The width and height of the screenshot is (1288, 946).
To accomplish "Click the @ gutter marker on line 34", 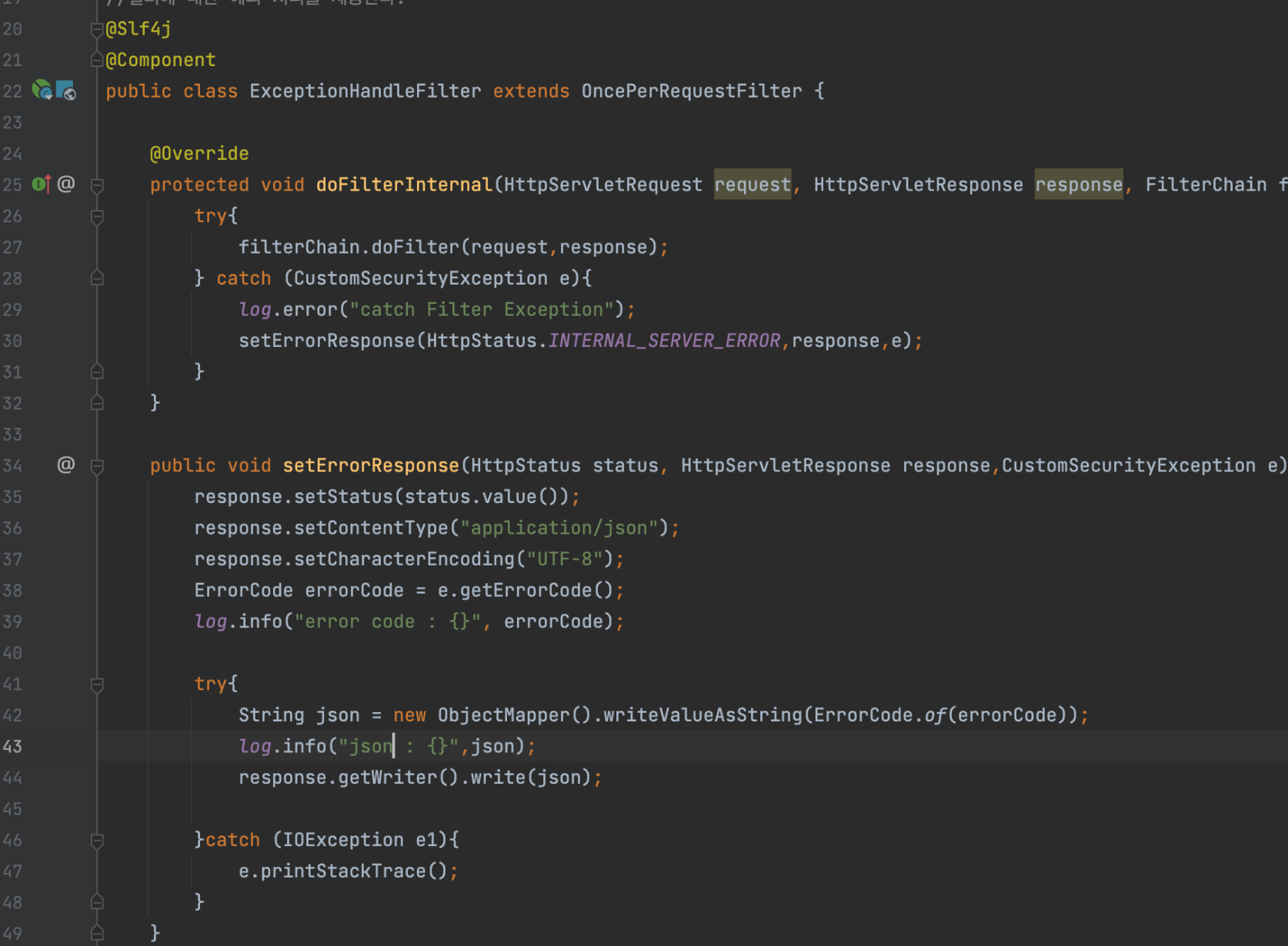I will (66, 465).
